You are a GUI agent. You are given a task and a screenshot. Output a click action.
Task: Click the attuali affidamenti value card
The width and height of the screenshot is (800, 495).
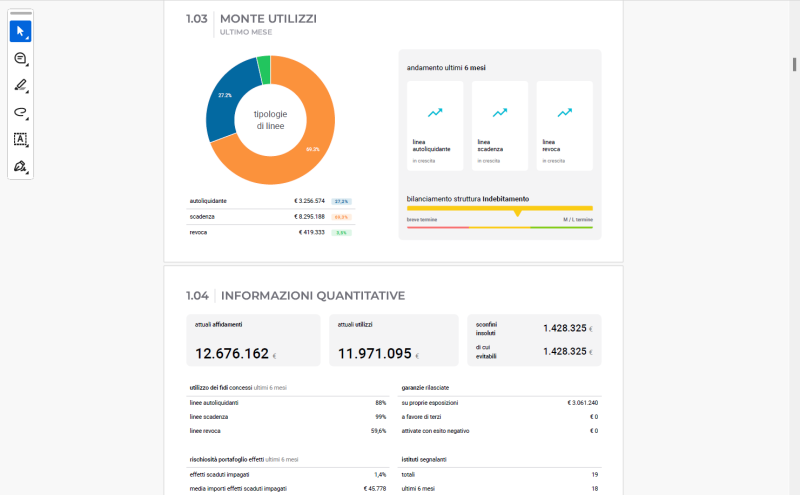pos(254,341)
